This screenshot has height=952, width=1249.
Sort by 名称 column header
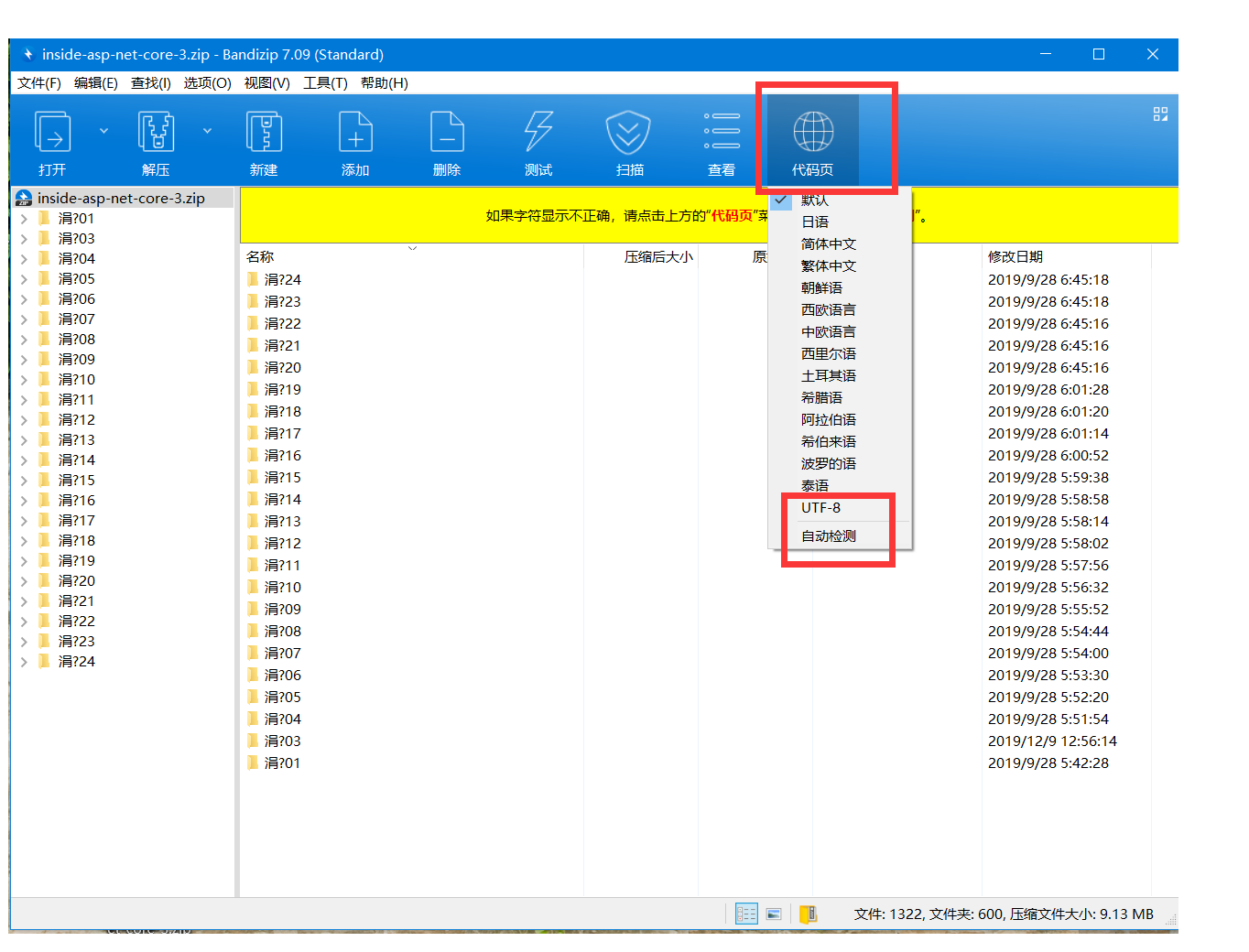412,257
